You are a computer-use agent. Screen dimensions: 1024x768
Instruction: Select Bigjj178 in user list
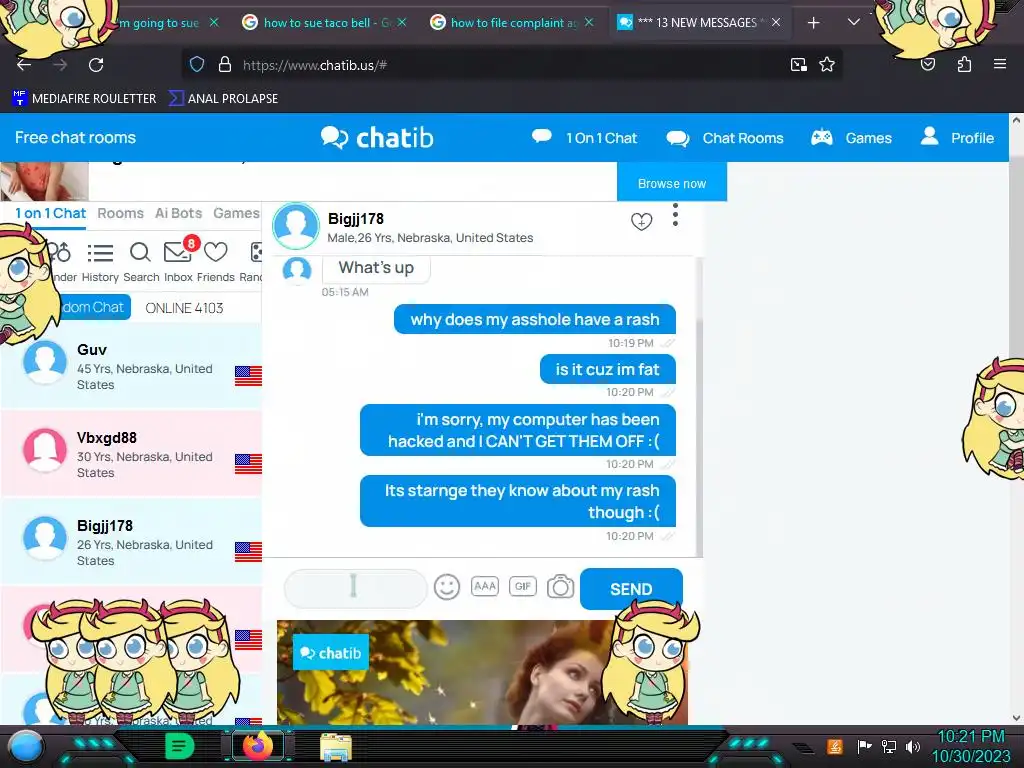[131, 542]
